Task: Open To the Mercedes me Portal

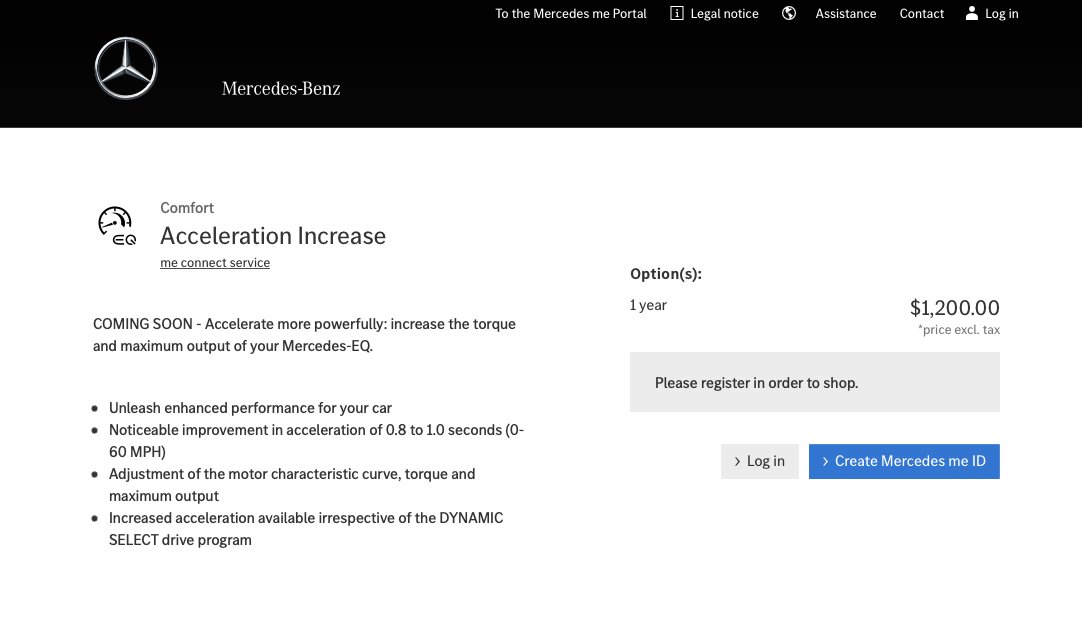Action: point(571,14)
